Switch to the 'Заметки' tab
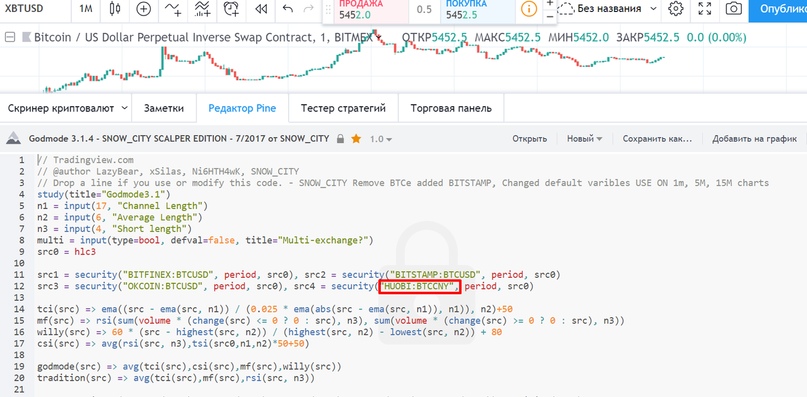 pos(164,108)
